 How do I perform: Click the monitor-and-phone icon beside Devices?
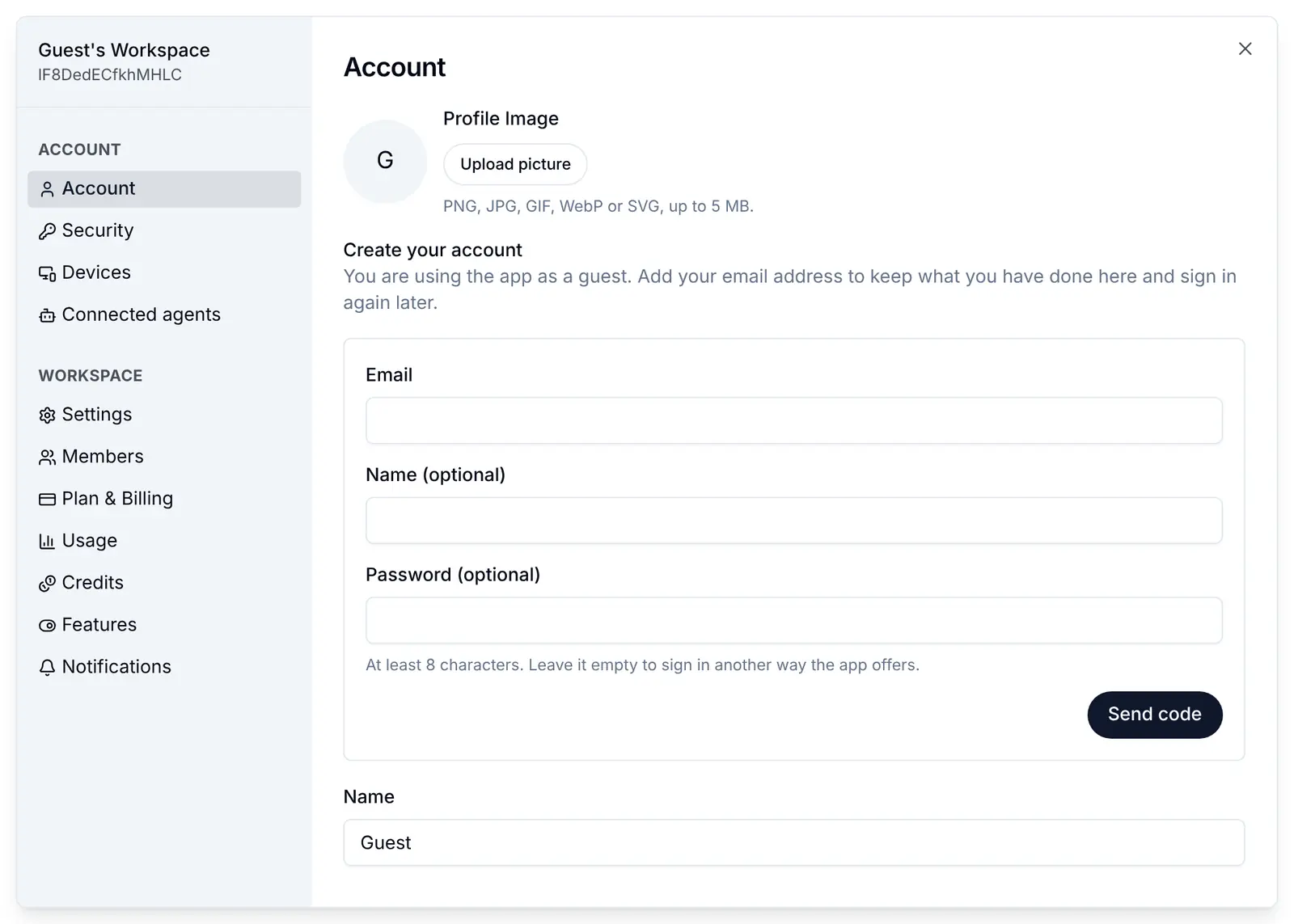[47, 273]
